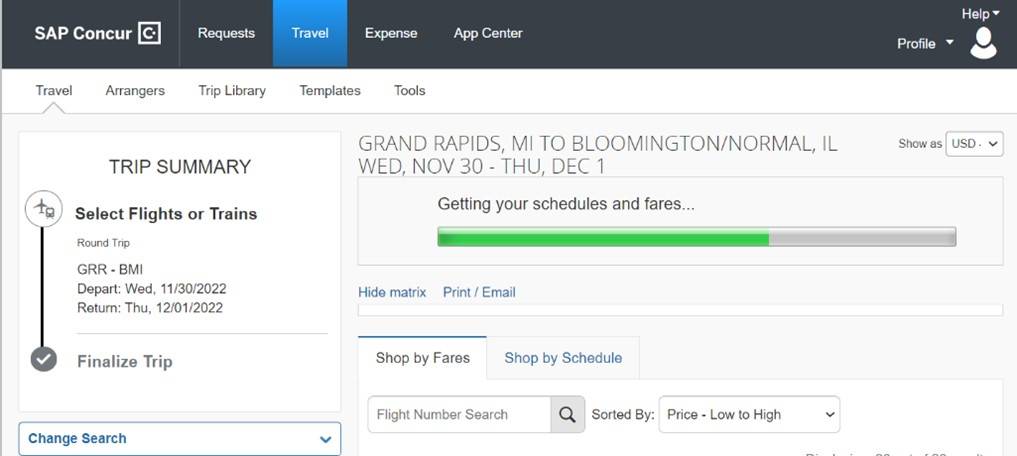Screen dimensions: 1017x456
Task: Click the Print / Email link
Action: click(479, 292)
